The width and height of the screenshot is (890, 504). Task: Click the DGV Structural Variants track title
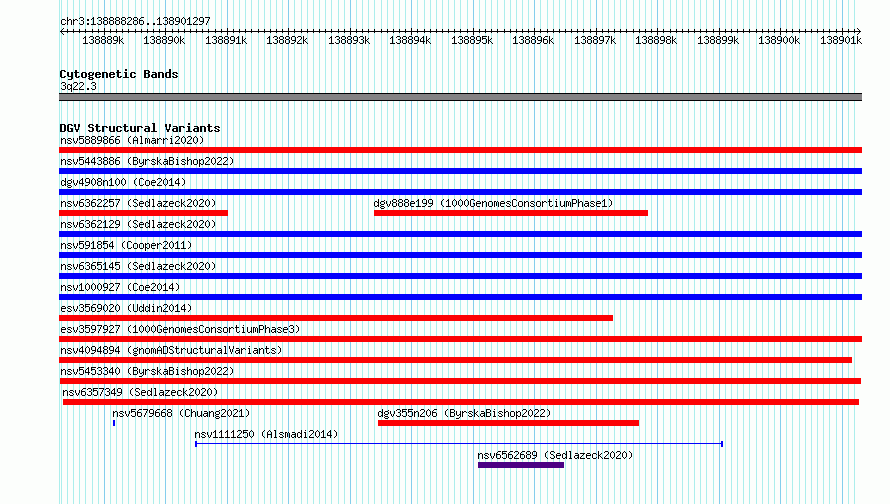click(140, 128)
